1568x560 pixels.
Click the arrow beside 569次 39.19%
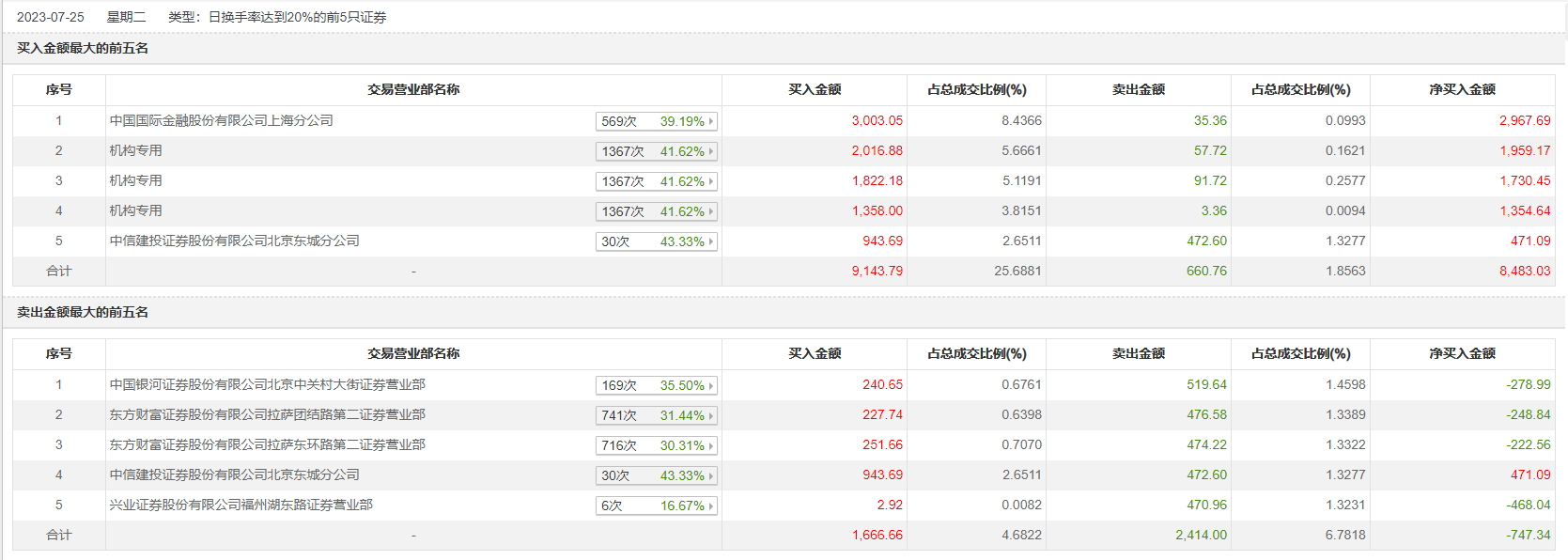coord(711,121)
